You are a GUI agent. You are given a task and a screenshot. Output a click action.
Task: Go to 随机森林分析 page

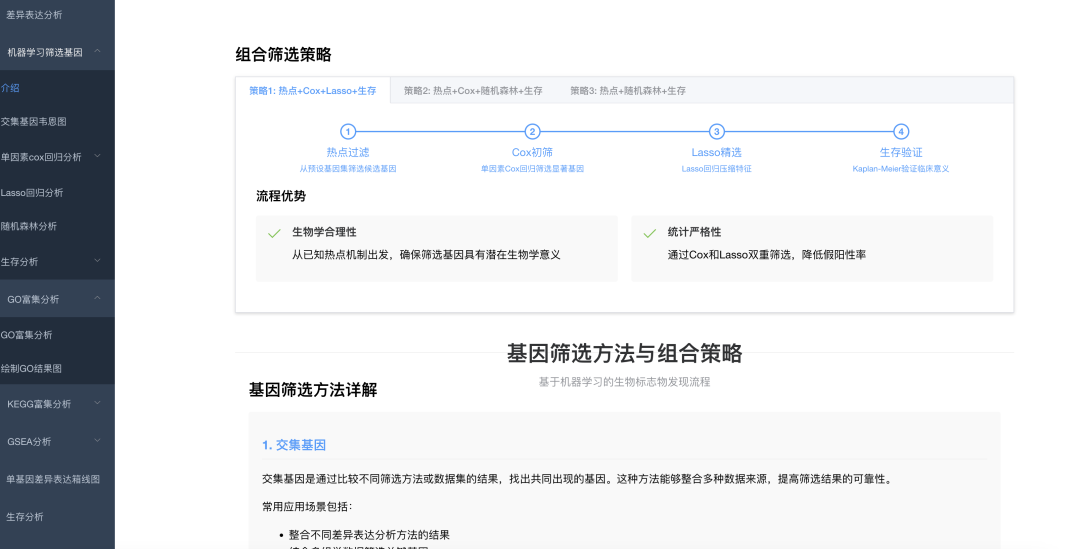(x=29, y=226)
